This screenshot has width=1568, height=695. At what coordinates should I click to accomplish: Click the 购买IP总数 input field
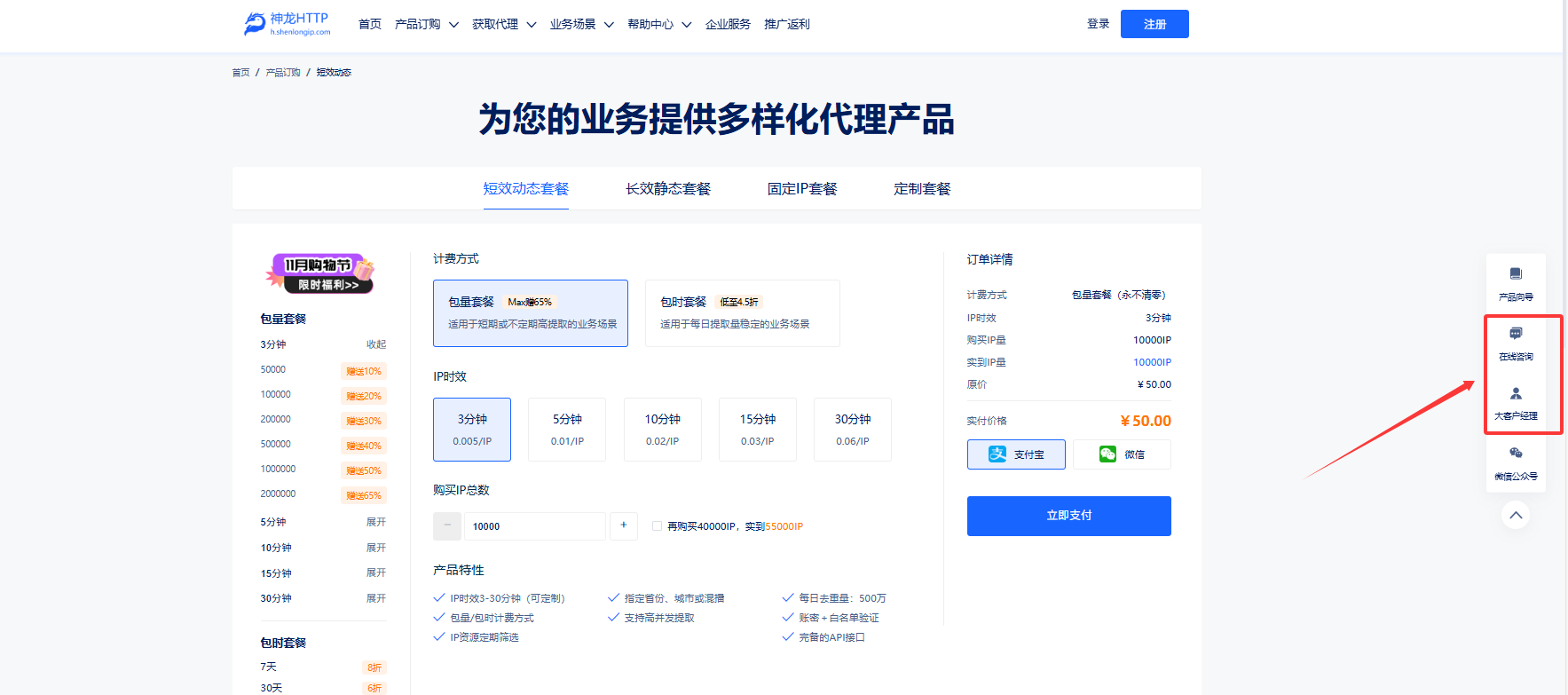[534, 526]
